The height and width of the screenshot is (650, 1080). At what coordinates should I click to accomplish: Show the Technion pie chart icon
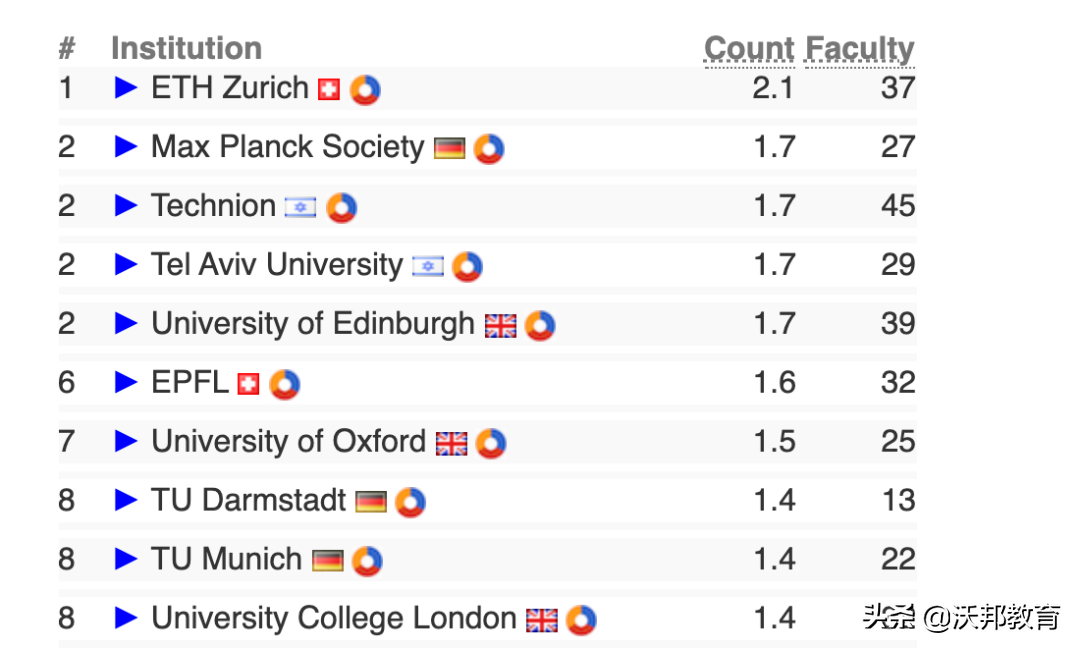[x=341, y=208]
